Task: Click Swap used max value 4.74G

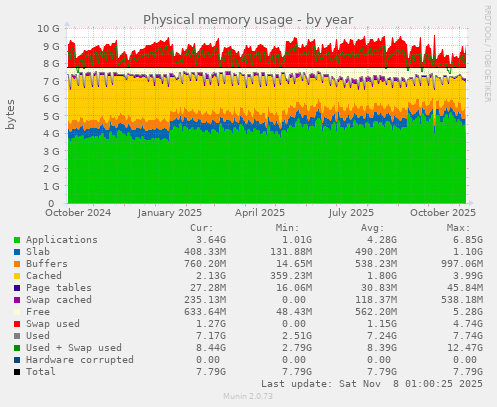Action: (x=468, y=324)
